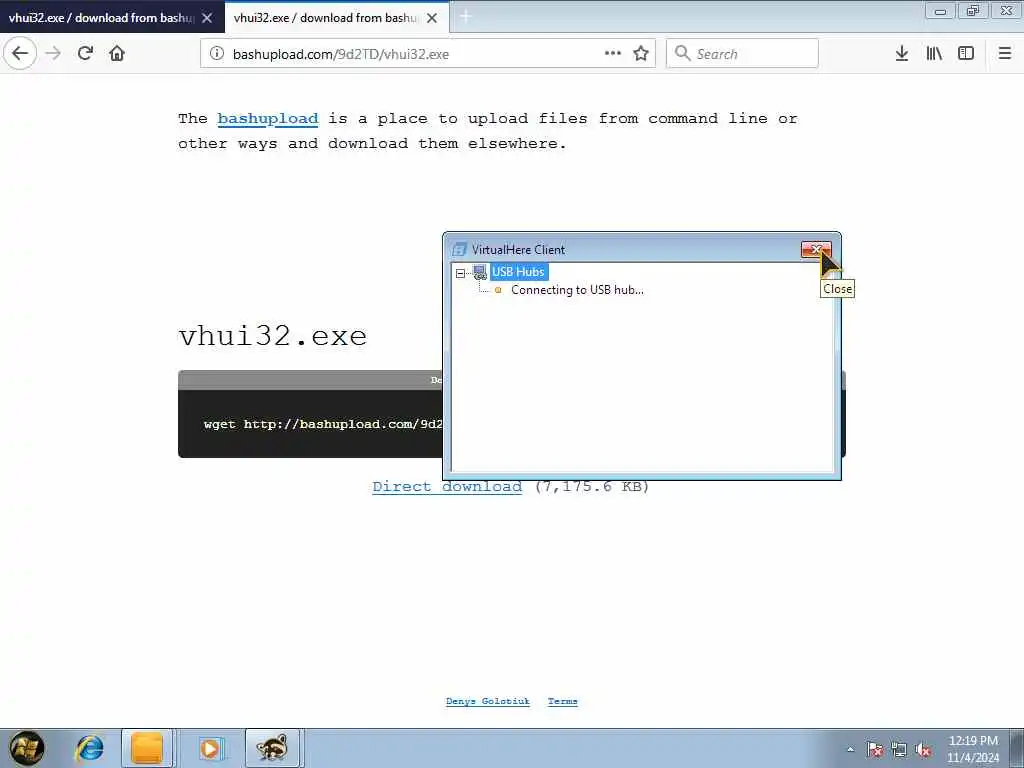
Task: Minimize the Firefox window
Action: click(x=940, y=10)
